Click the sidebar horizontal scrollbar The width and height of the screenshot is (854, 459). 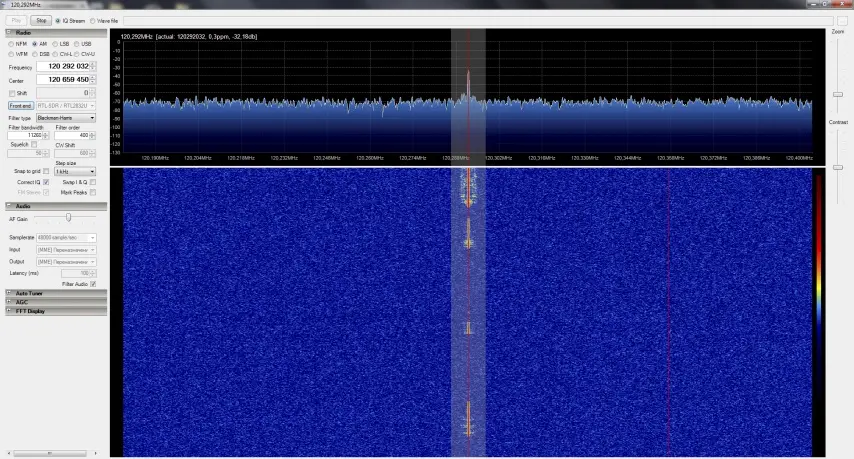tap(50, 453)
